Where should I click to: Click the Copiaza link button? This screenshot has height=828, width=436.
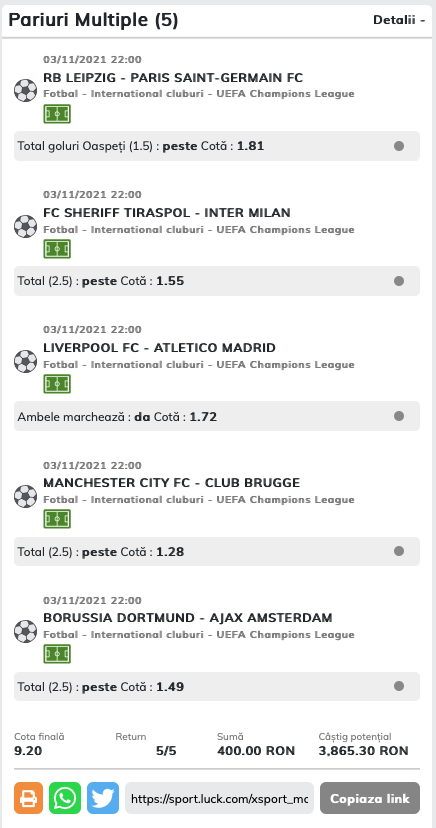pyautogui.click(x=370, y=798)
